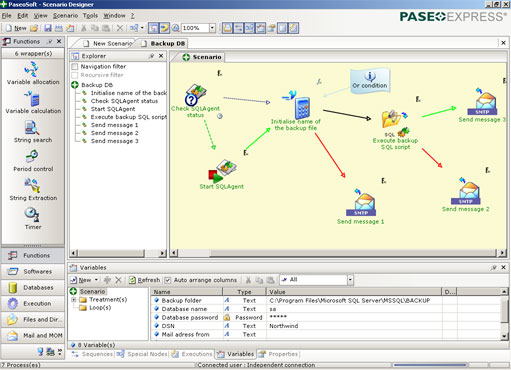Screen dimensions: 511x370
Task: Open the Files and Dir sidebar section
Action: (x=33, y=319)
